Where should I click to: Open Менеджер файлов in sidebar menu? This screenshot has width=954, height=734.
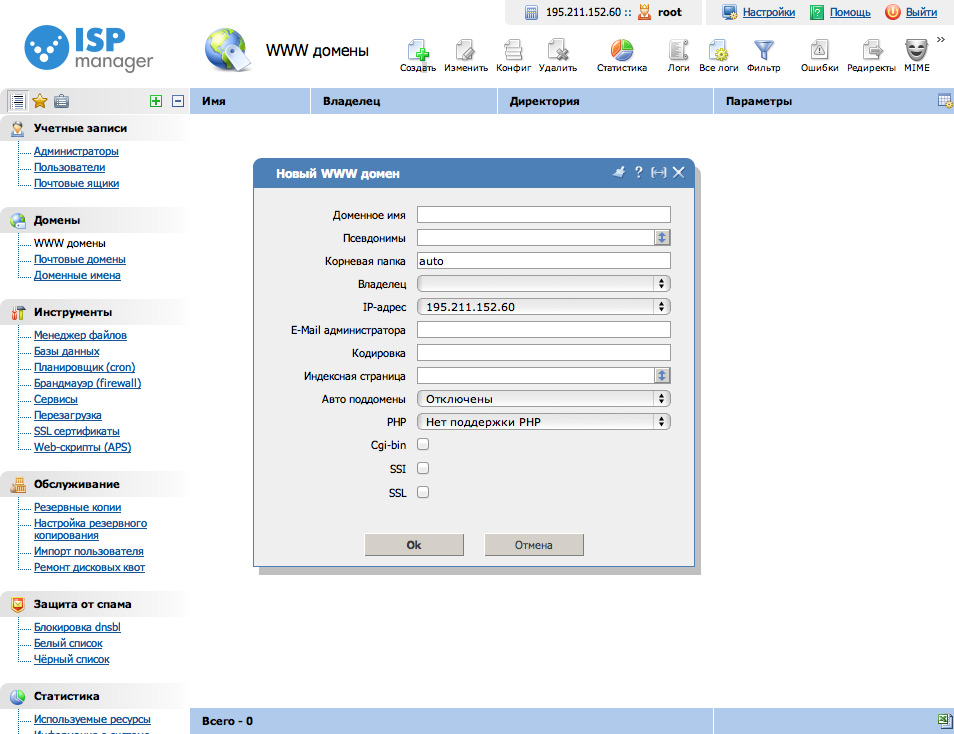pyautogui.click(x=80, y=335)
